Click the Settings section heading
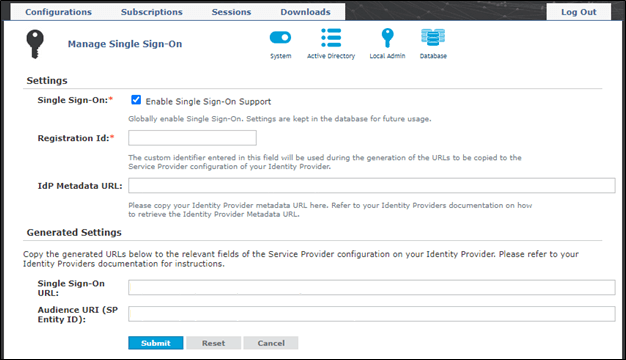Screen dimensions: 626x360 click(47, 80)
